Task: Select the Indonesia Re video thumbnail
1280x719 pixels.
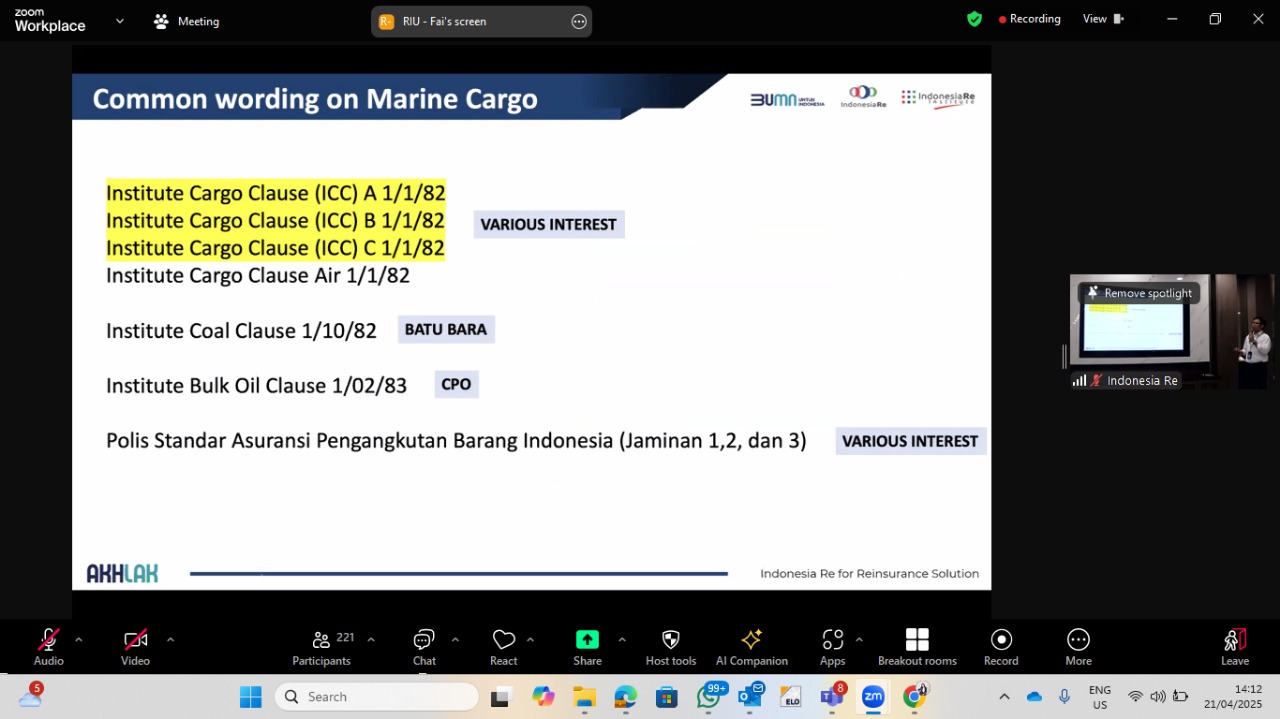Action: [x=1171, y=332]
